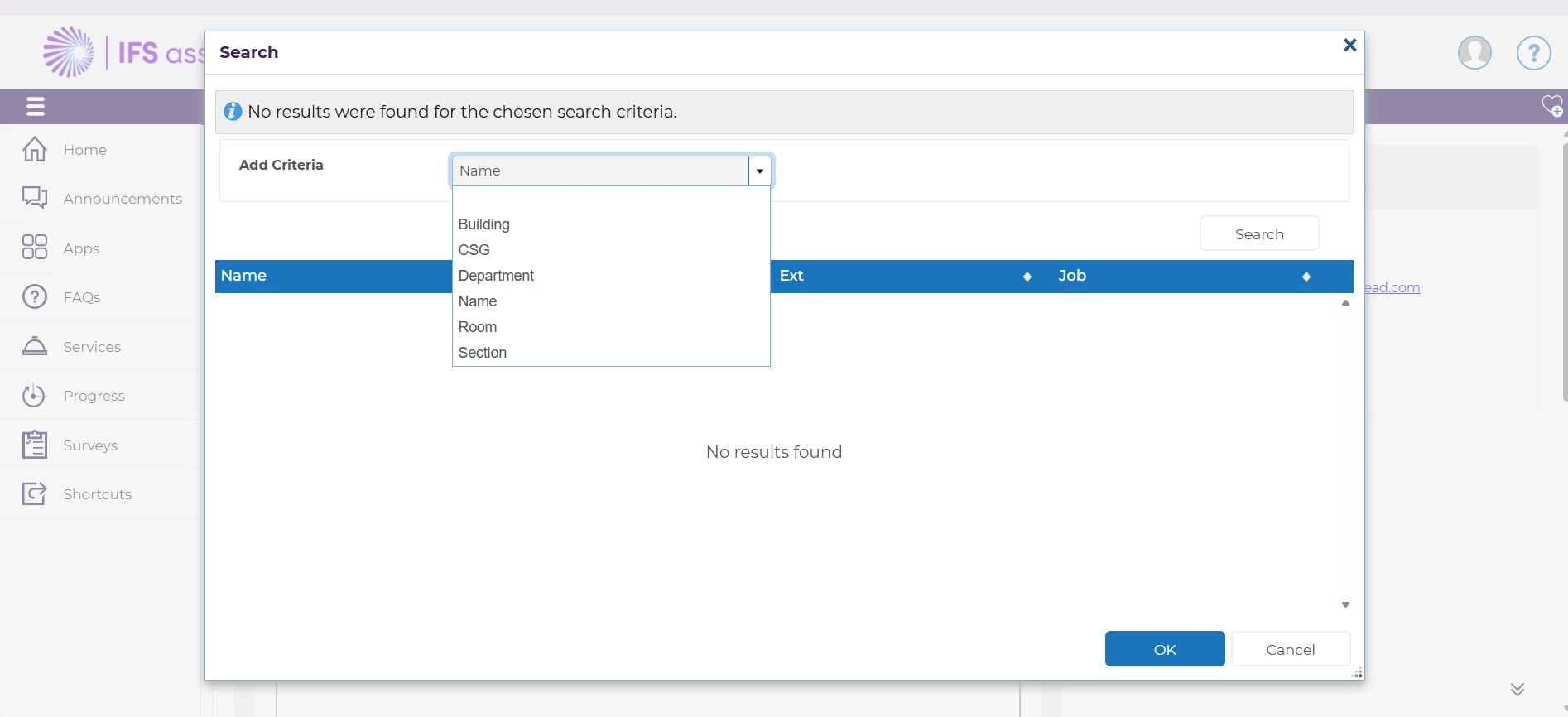
Task: Sort results by Job column
Action: point(1306,277)
